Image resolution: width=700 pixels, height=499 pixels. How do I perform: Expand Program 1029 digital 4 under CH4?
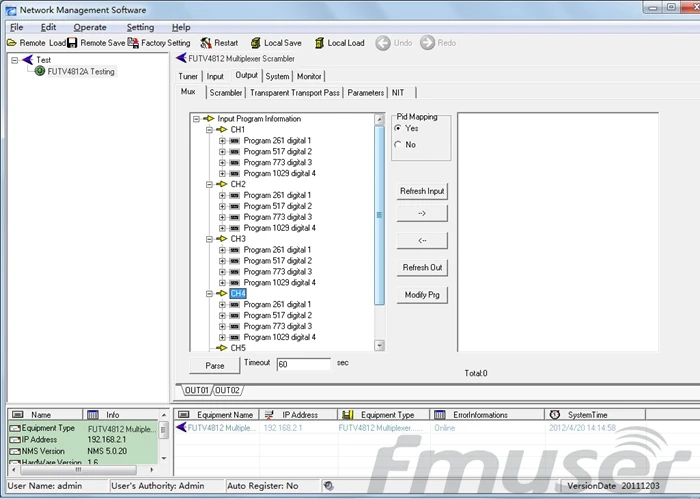coord(222,337)
